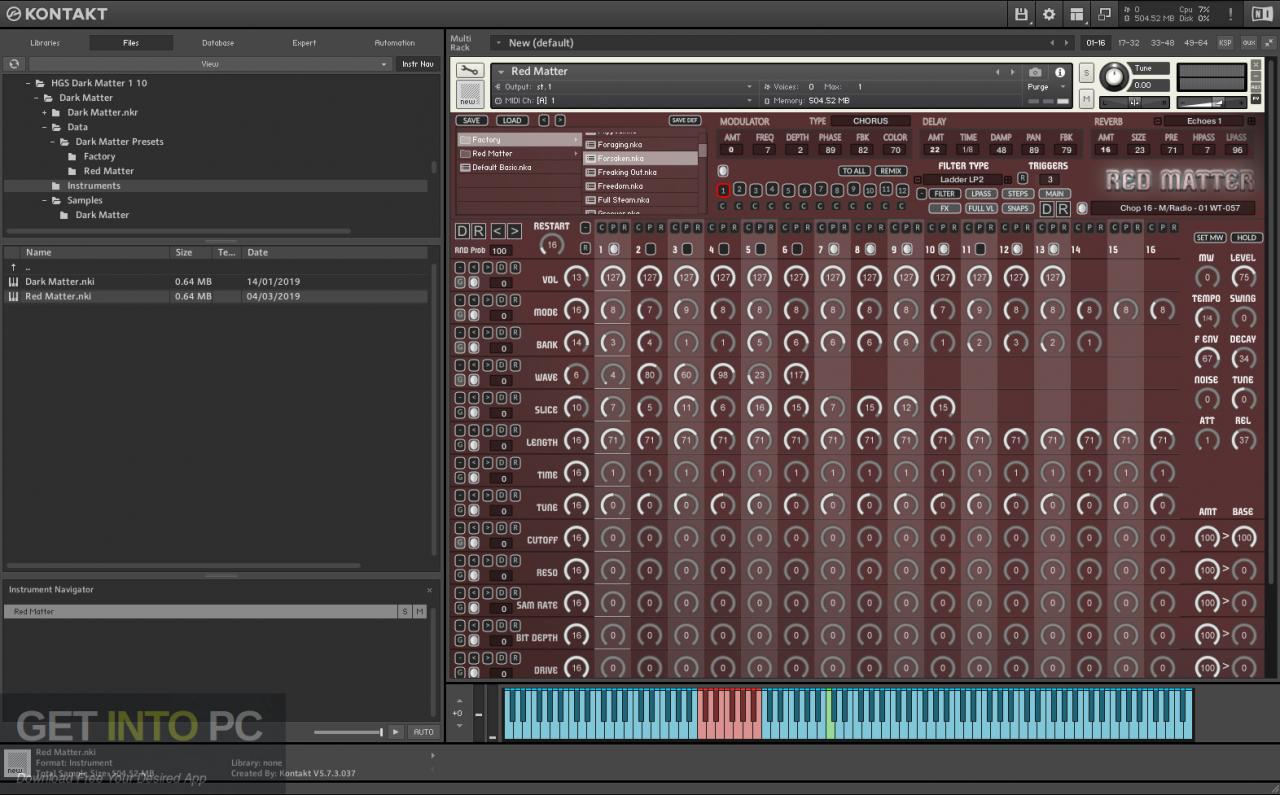Open the Purge dropdown menu
1280x795 pixels.
pyautogui.click(x=1045, y=87)
